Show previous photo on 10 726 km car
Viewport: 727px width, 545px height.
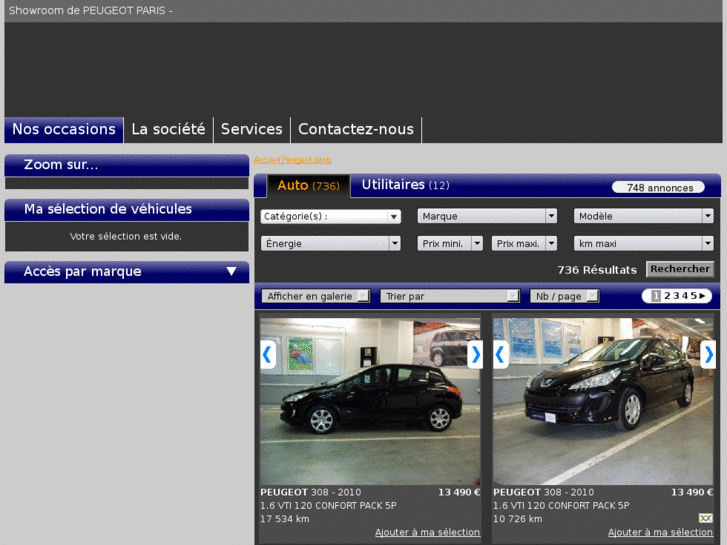coord(501,355)
